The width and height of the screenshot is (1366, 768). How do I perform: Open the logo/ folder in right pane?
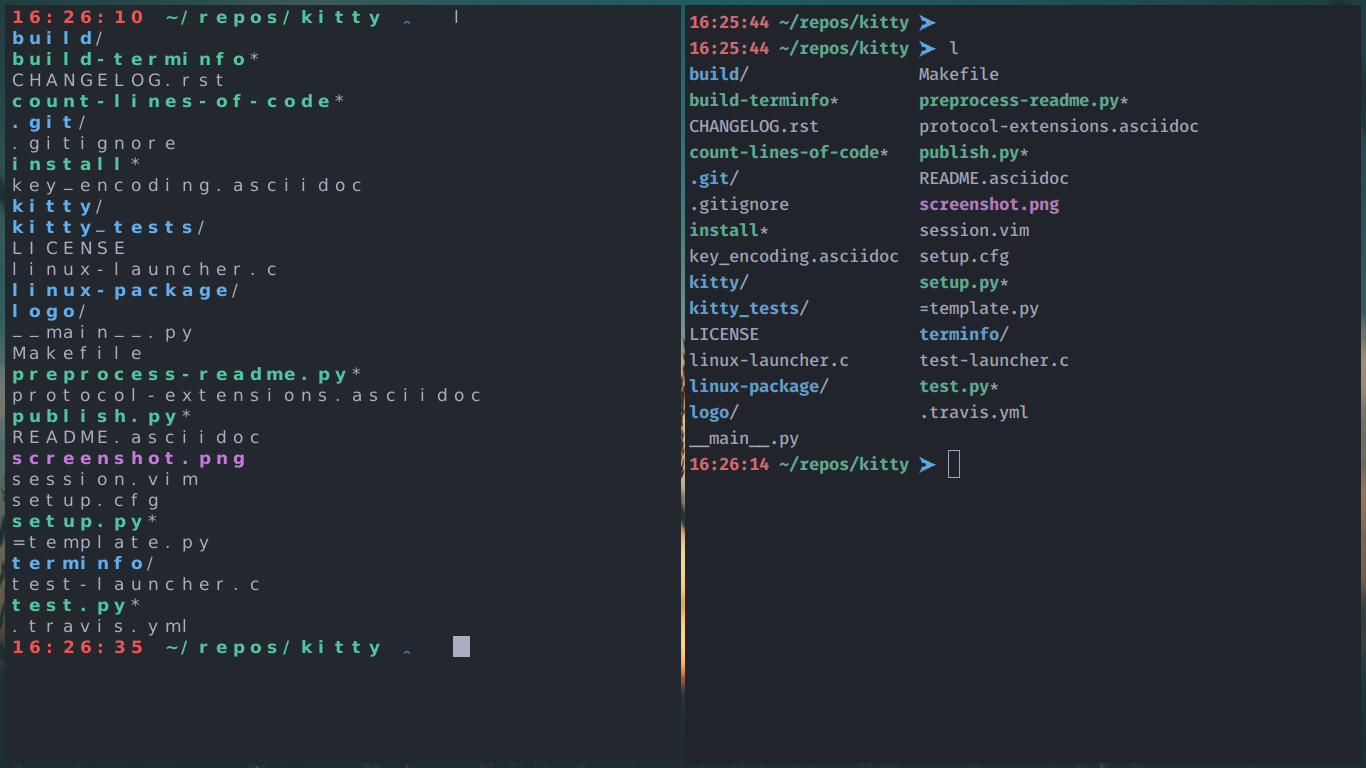[710, 412]
